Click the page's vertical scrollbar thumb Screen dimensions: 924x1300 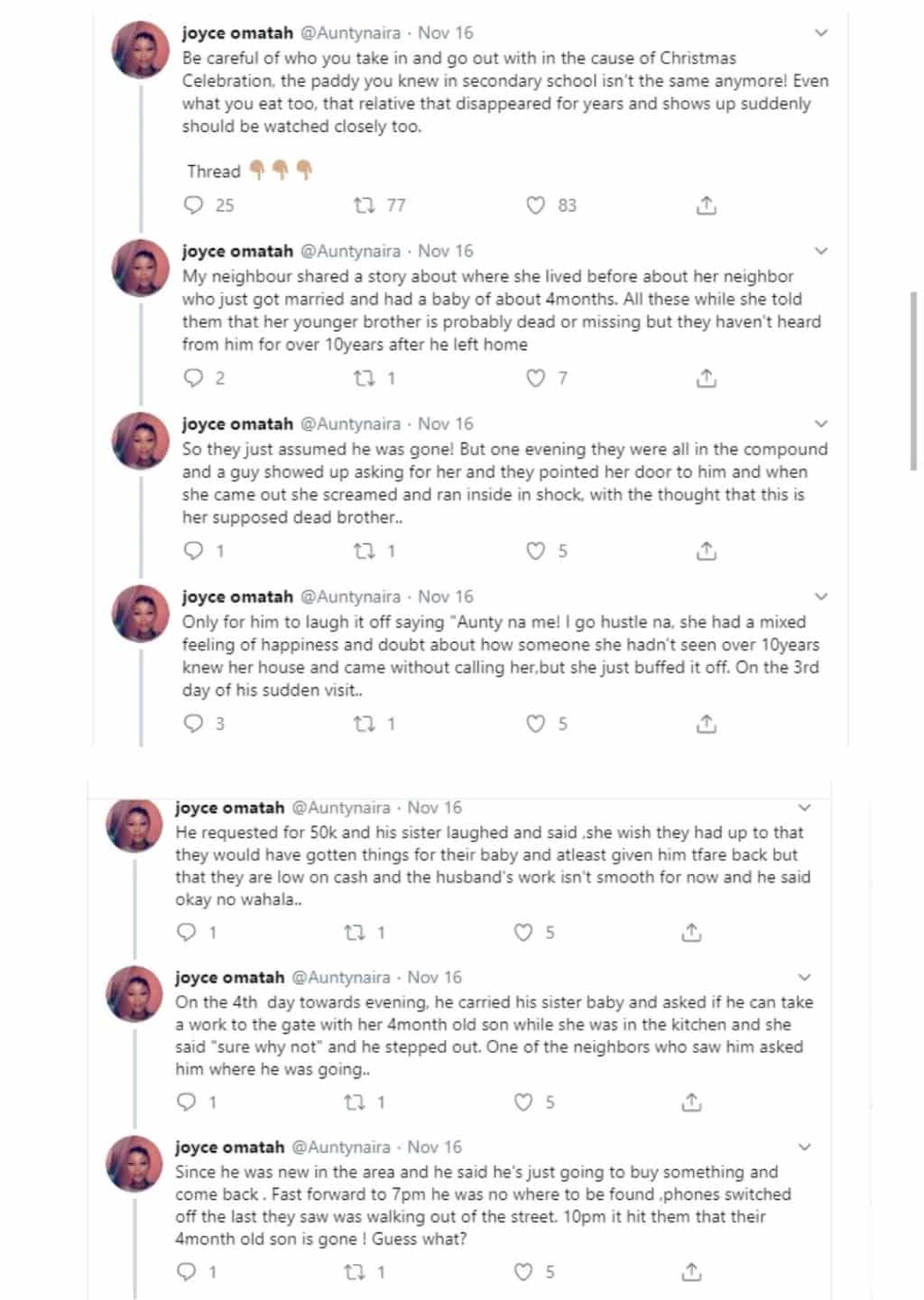(x=914, y=379)
